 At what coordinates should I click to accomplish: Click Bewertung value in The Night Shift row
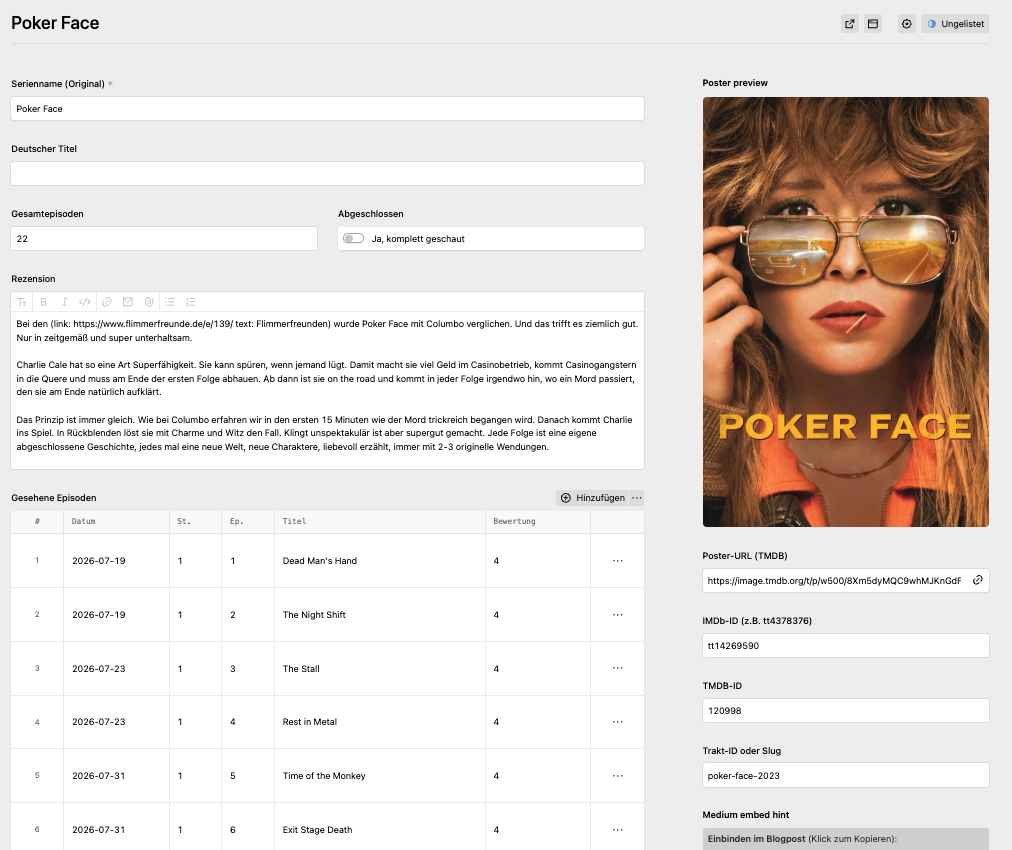[x=538, y=614]
